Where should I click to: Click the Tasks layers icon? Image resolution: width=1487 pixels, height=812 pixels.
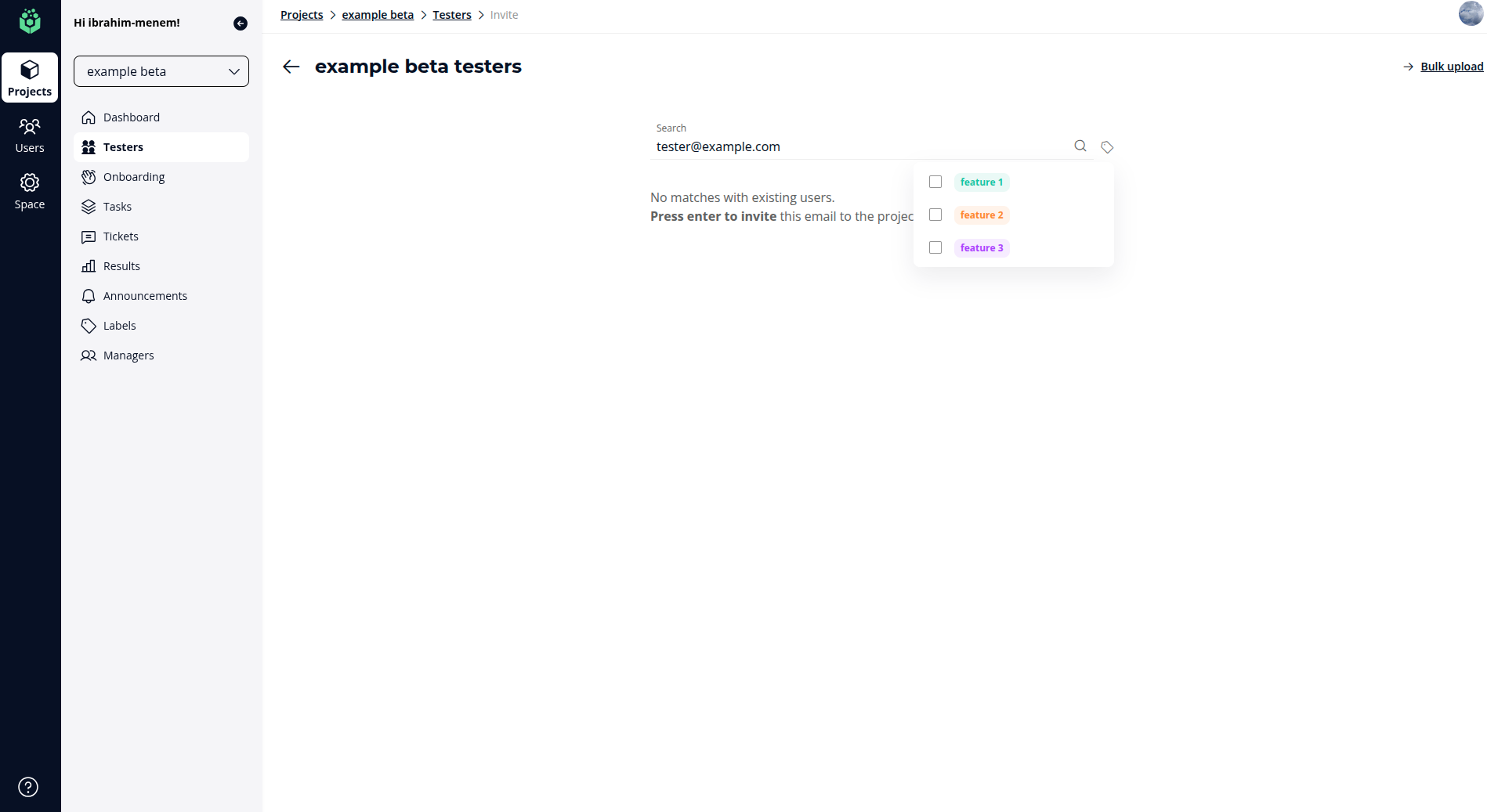tap(89, 207)
